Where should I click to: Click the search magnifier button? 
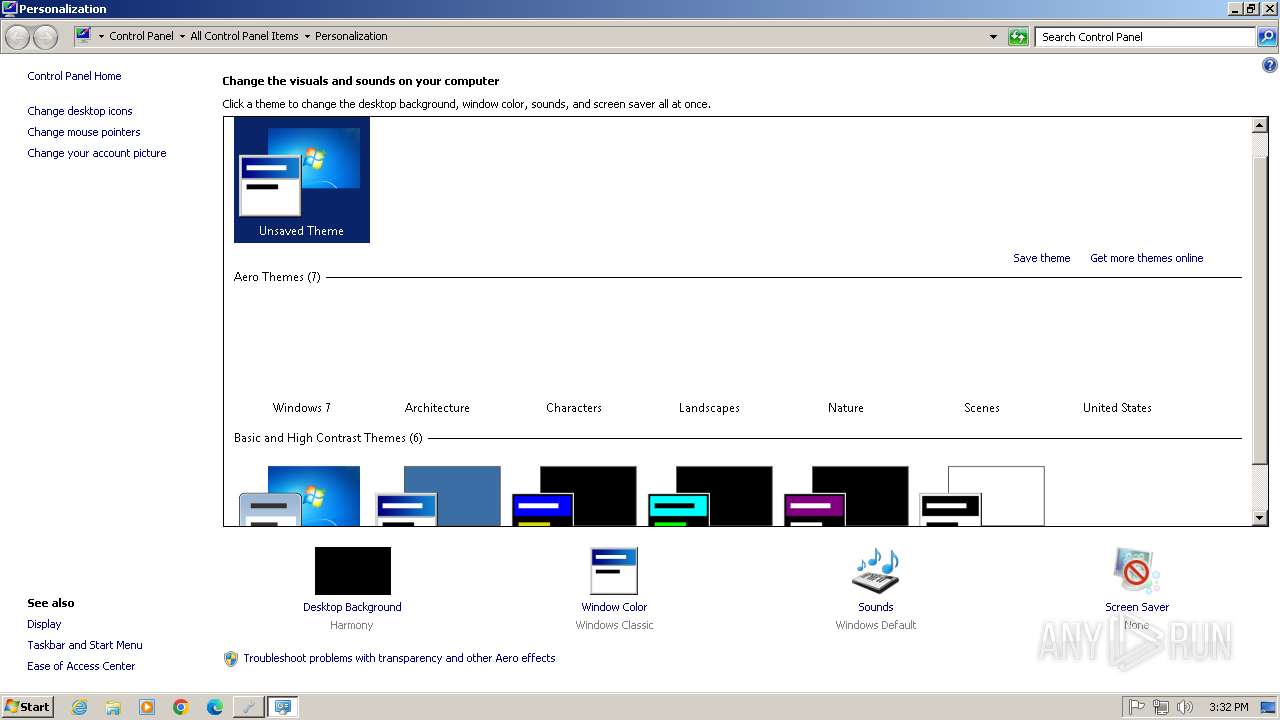1267,37
